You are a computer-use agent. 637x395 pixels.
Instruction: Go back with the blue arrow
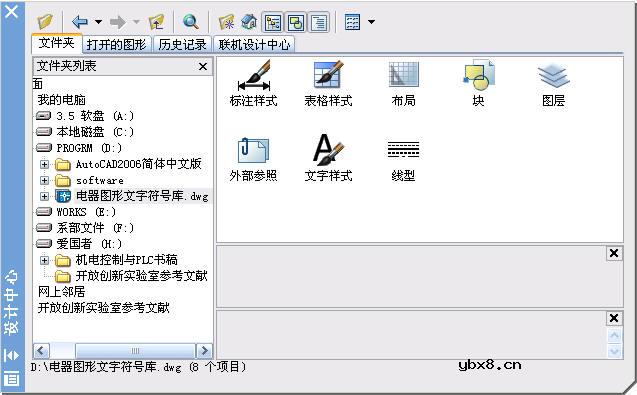point(80,22)
